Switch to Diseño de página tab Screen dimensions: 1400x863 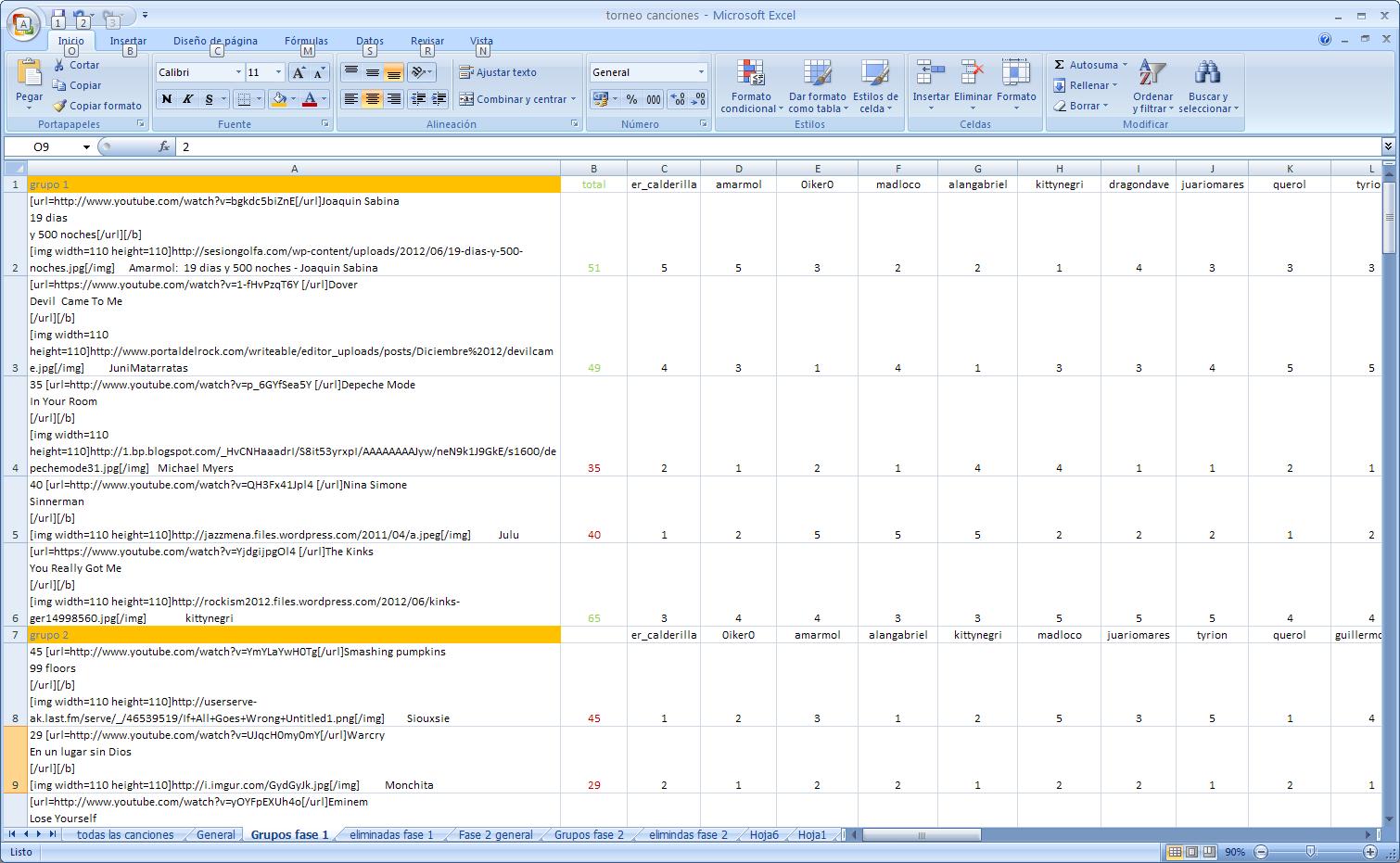tap(215, 41)
